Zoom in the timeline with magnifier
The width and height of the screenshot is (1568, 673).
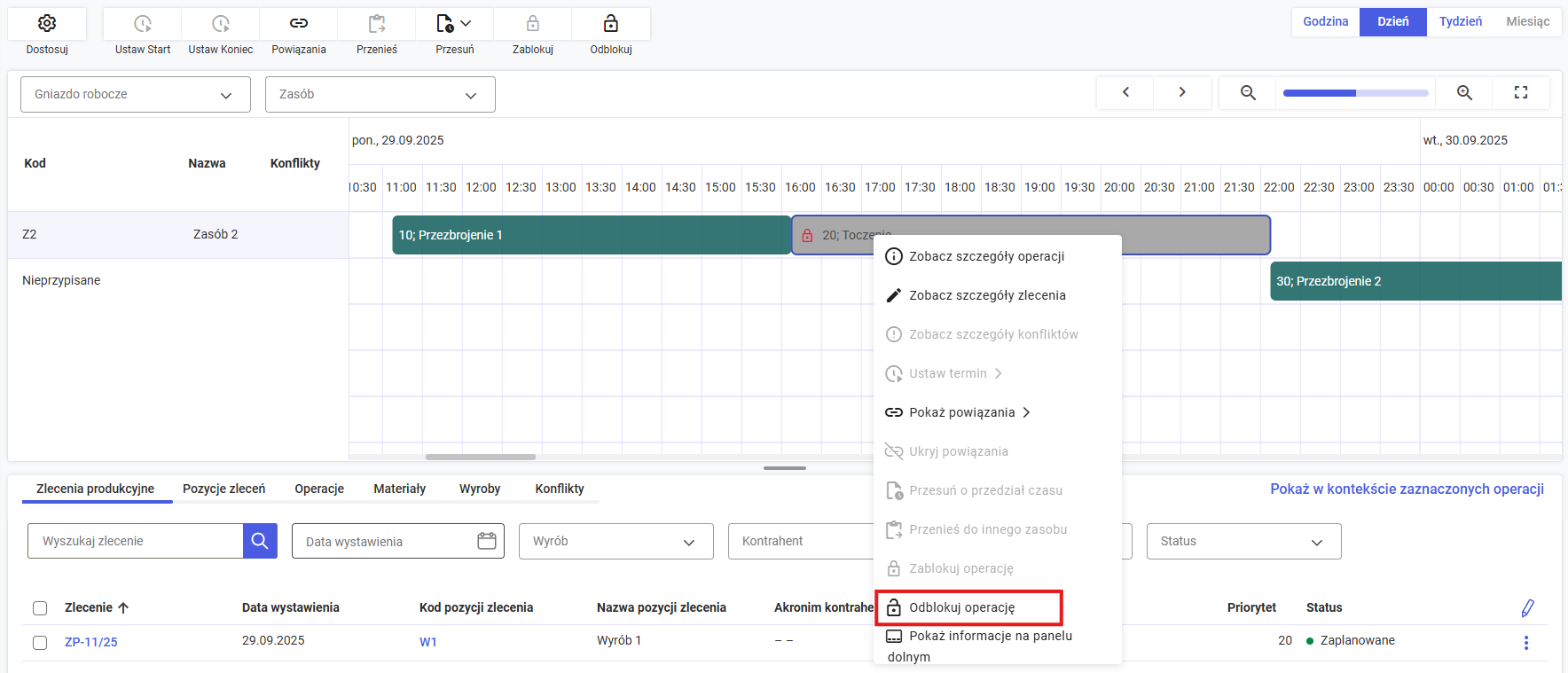[1464, 92]
